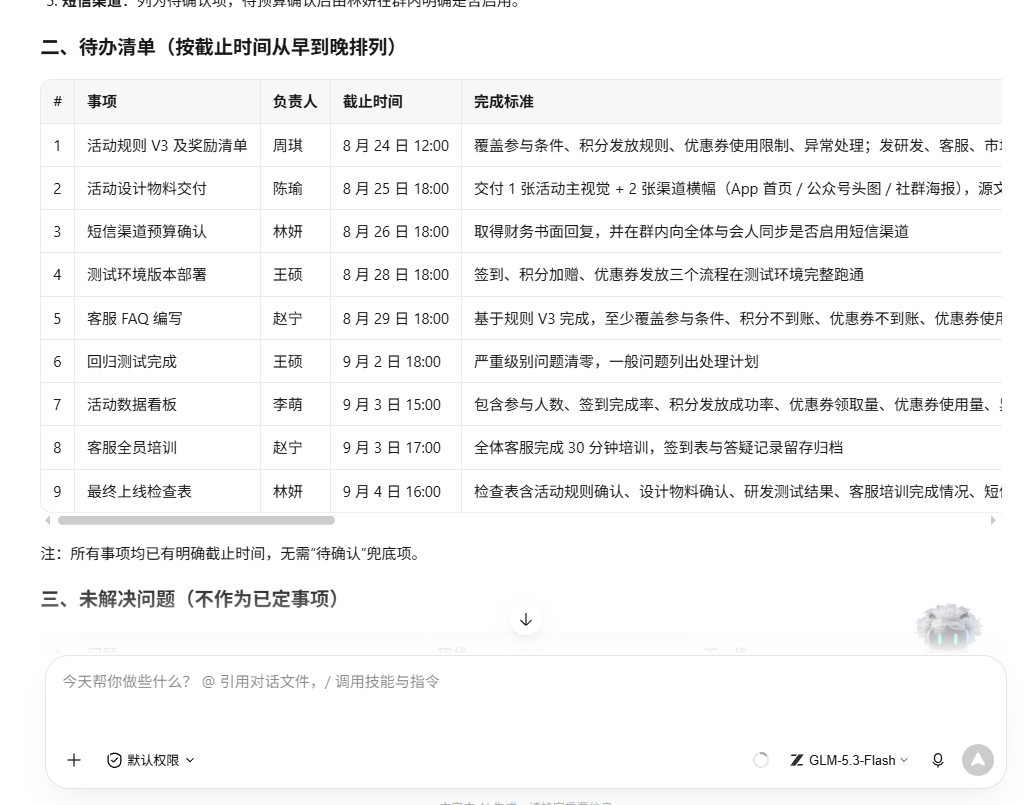Click the microphone voice input icon
The image size is (1024, 805).
coord(938,760)
